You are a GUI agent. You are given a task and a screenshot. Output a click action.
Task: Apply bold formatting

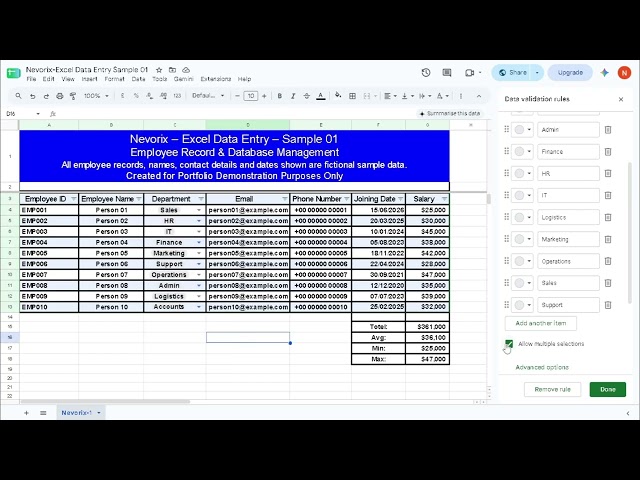click(280, 96)
